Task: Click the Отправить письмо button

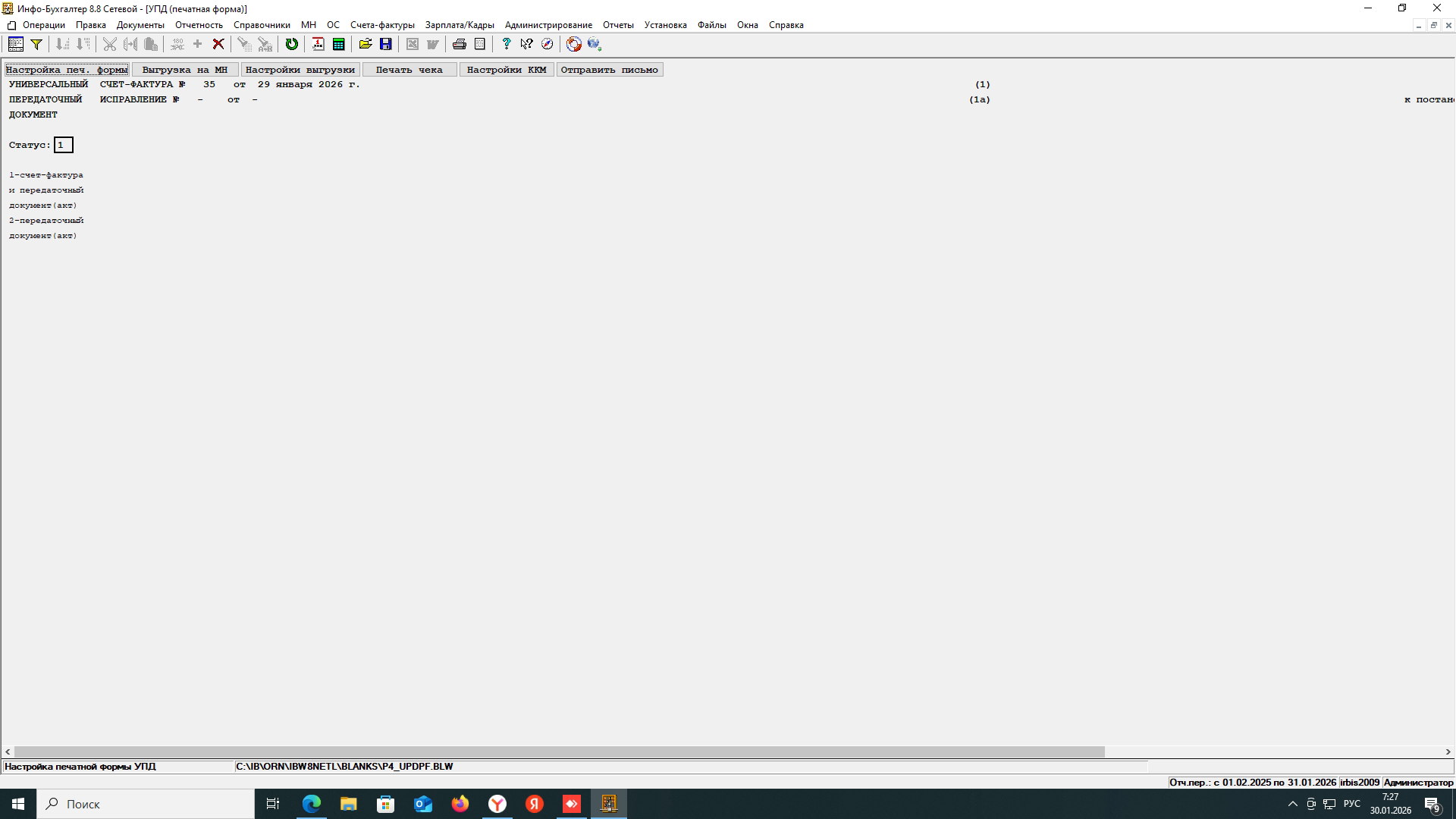Action: click(610, 70)
